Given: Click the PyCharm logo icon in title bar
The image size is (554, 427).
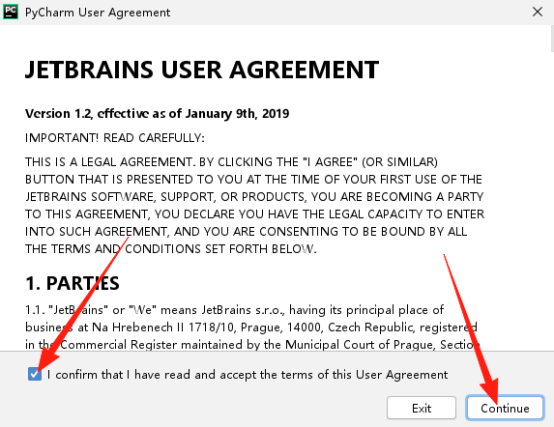Looking at the screenshot, I should click(11, 12).
